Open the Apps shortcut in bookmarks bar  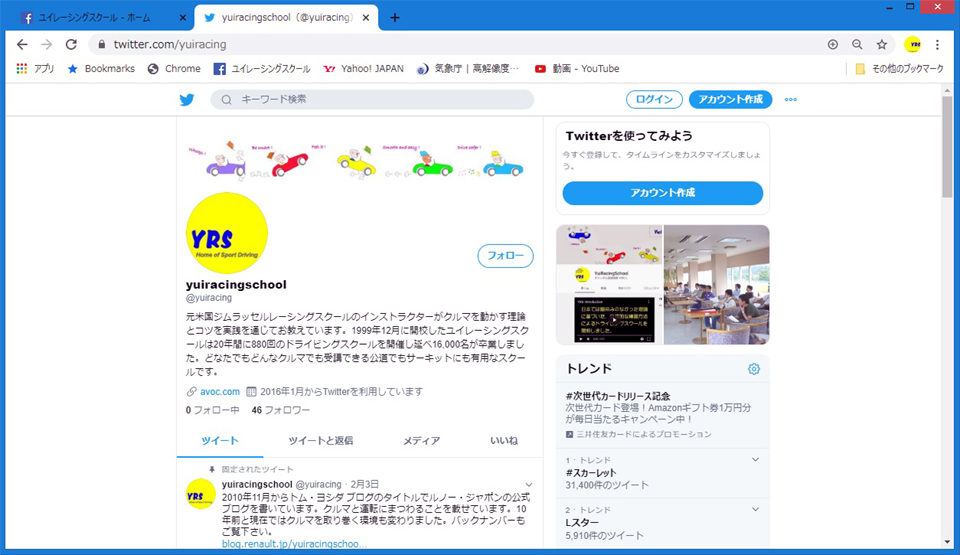tap(36, 69)
